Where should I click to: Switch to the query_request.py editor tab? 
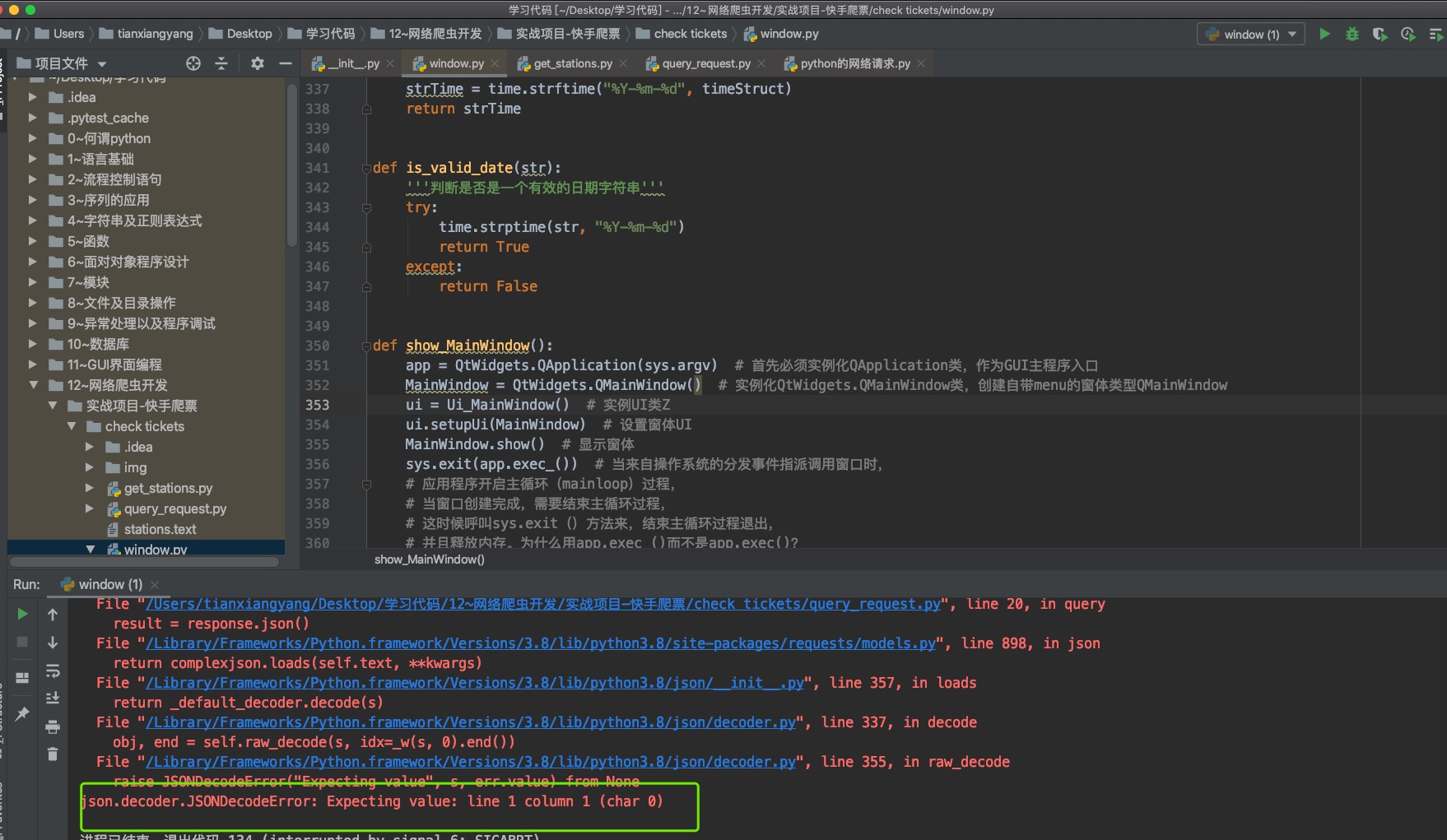tap(705, 63)
